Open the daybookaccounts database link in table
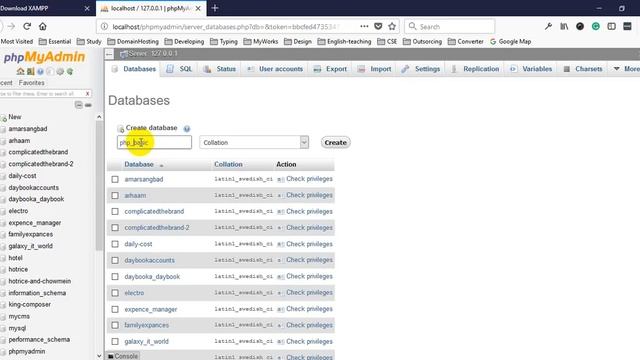The height and width of the screenshot is (360, 640). coord(149,260)
